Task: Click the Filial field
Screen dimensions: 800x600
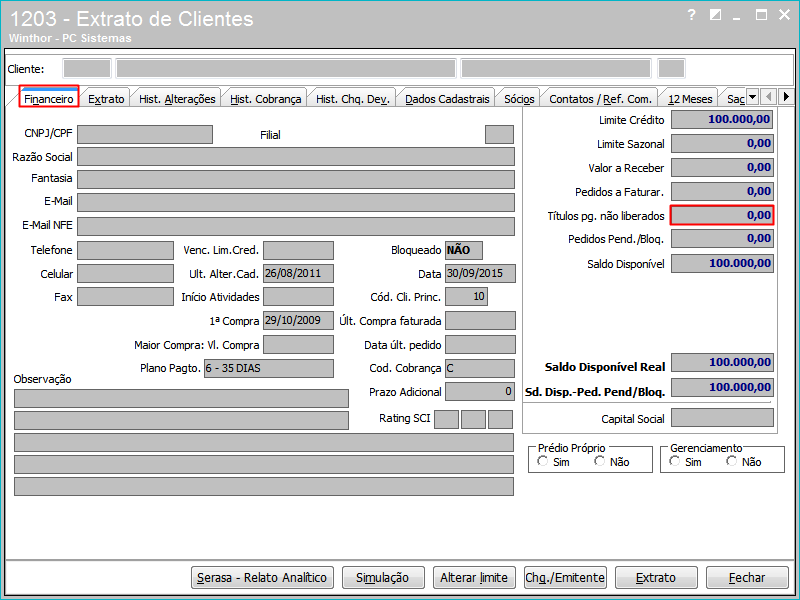Action: [499, 135]
